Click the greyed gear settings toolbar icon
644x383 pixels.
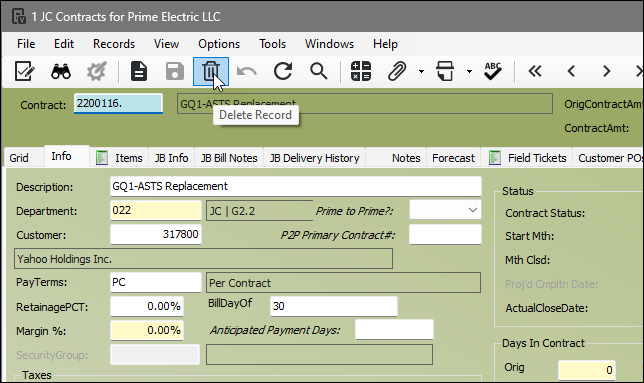97,71
